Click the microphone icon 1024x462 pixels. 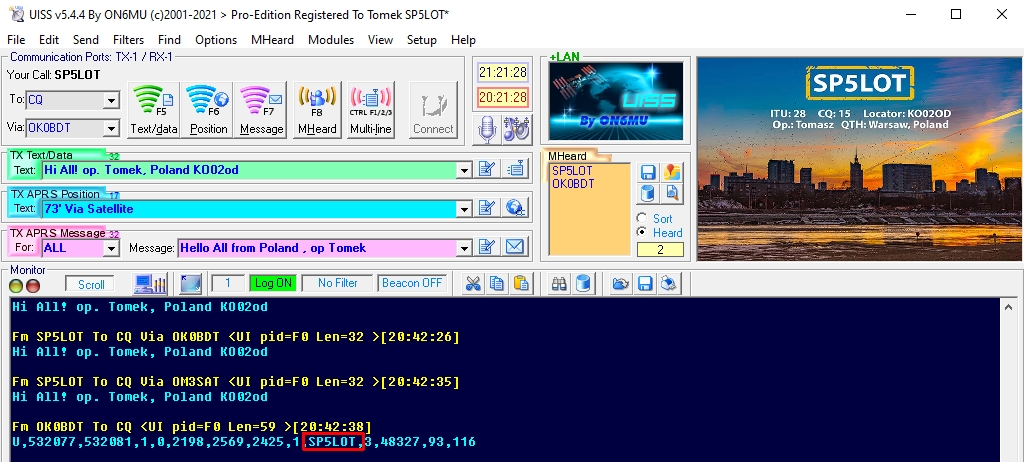[x=487, y=128]
